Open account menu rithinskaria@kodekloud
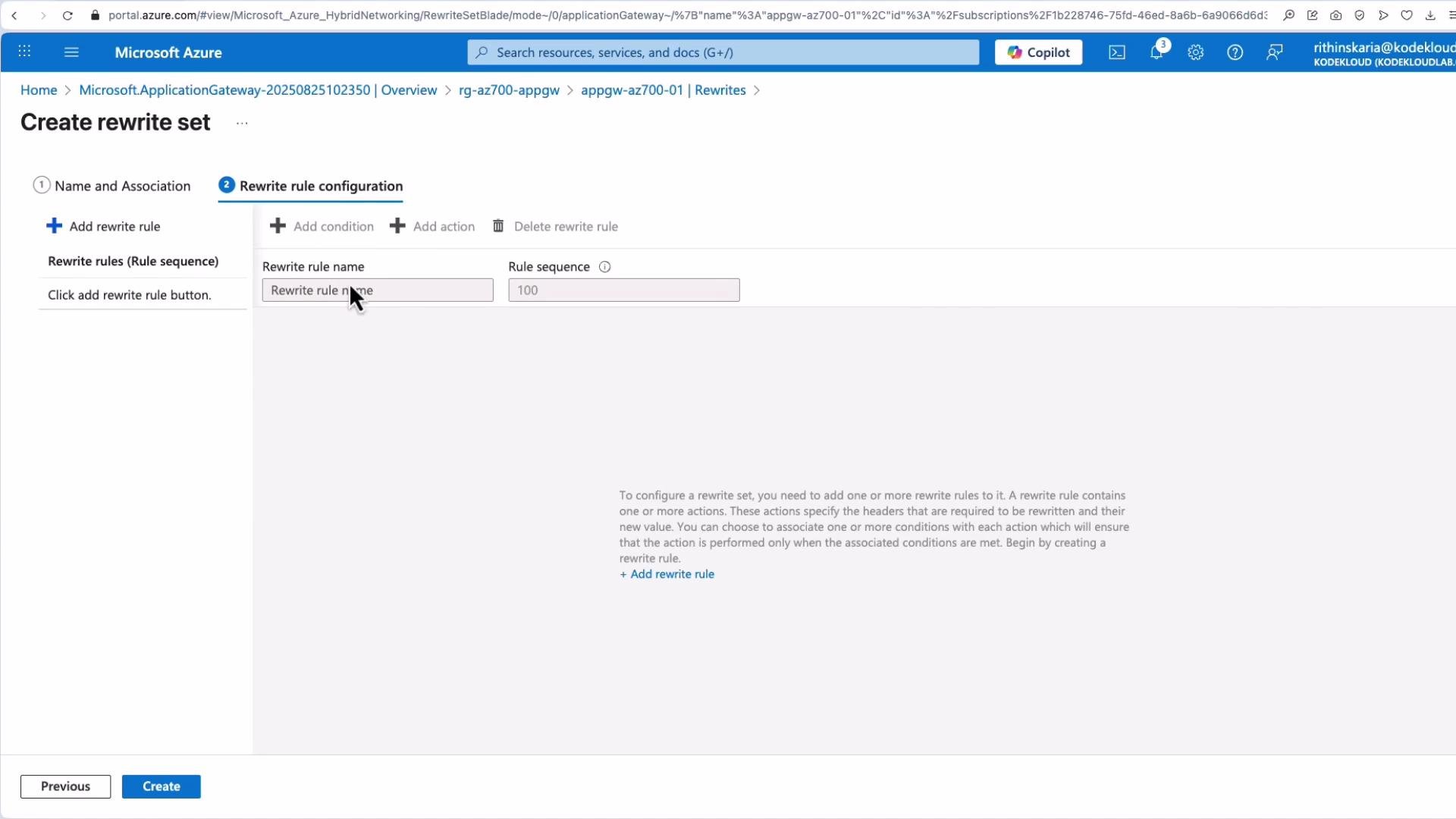 point(1384,53)
